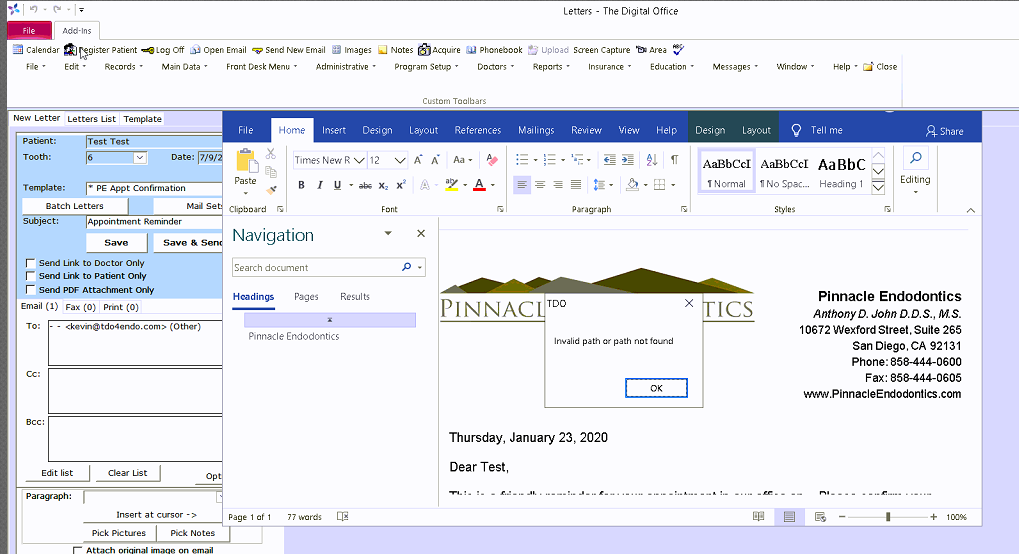Check Send Link to Patient Only
The width and height of the screenshot is (1019, 554).
click(x=30, y=276)
